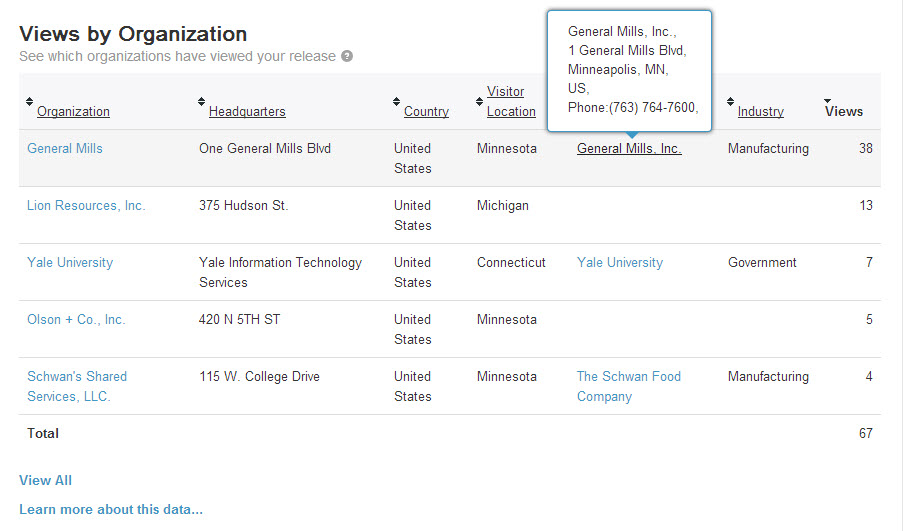
Task: Sort table by Organization column header
Action: click(73, 112)
